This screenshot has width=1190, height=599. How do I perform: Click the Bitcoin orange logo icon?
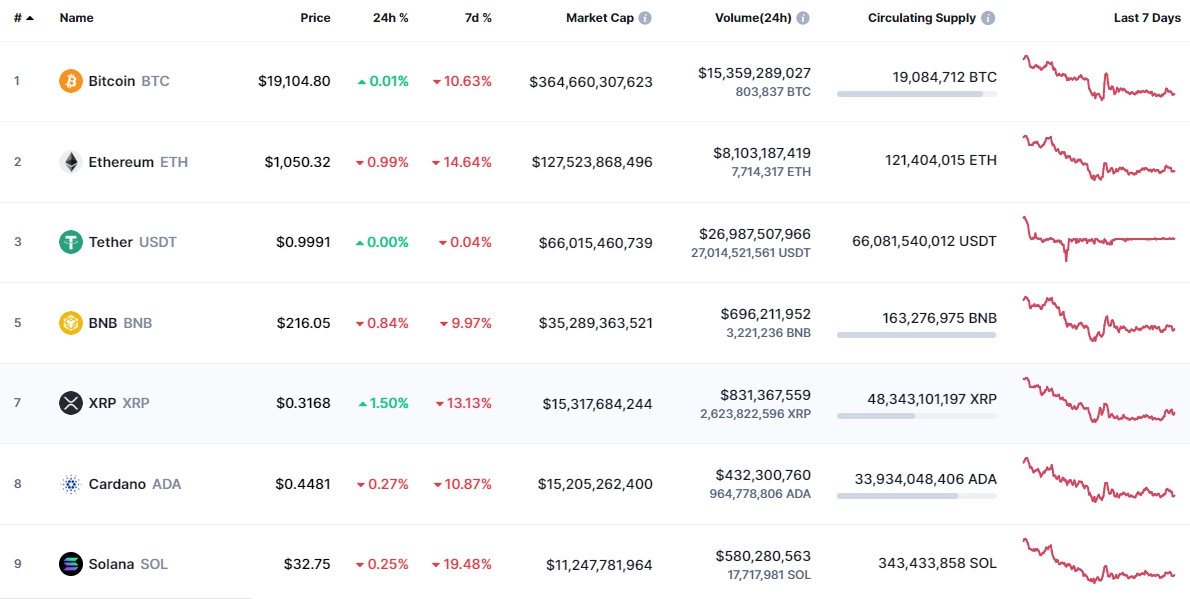[x=71, y=80]
